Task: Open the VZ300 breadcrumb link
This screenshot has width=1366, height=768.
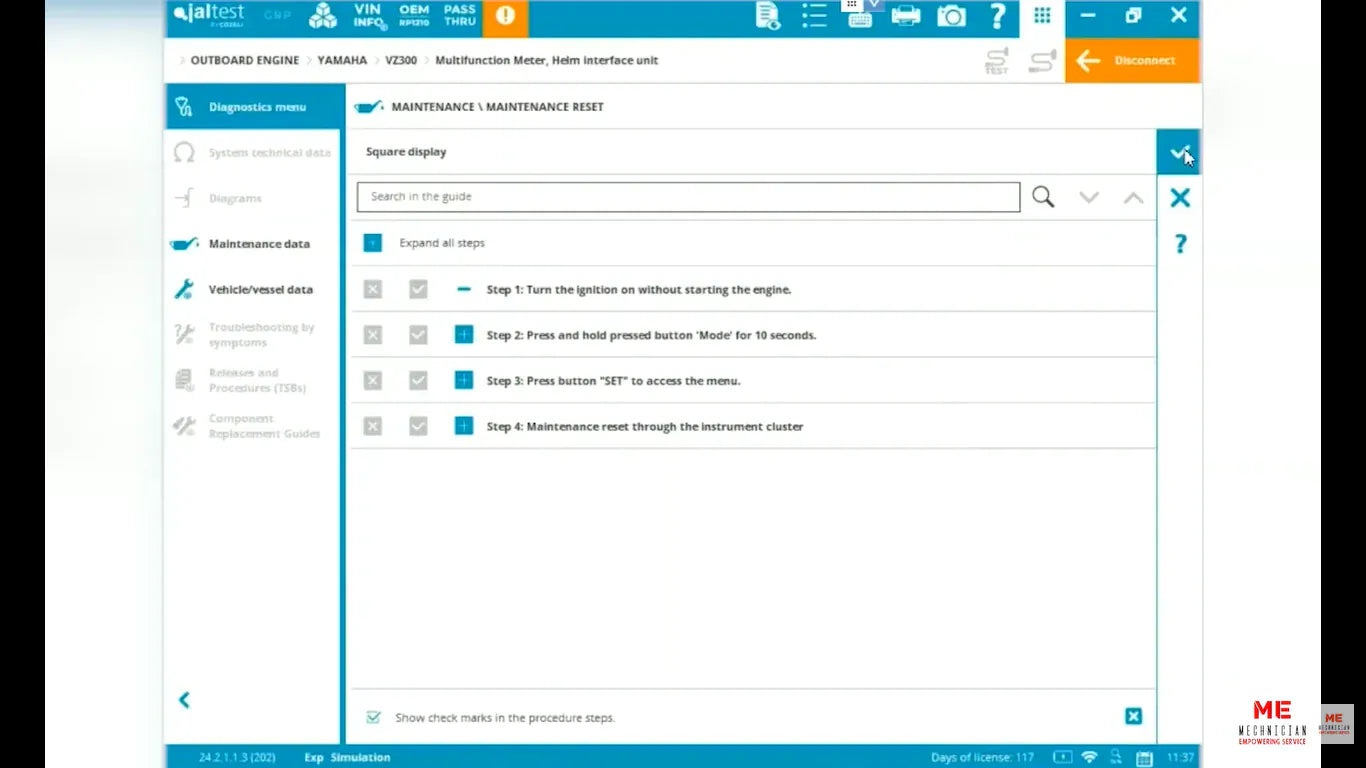Action: click(400, 60)
